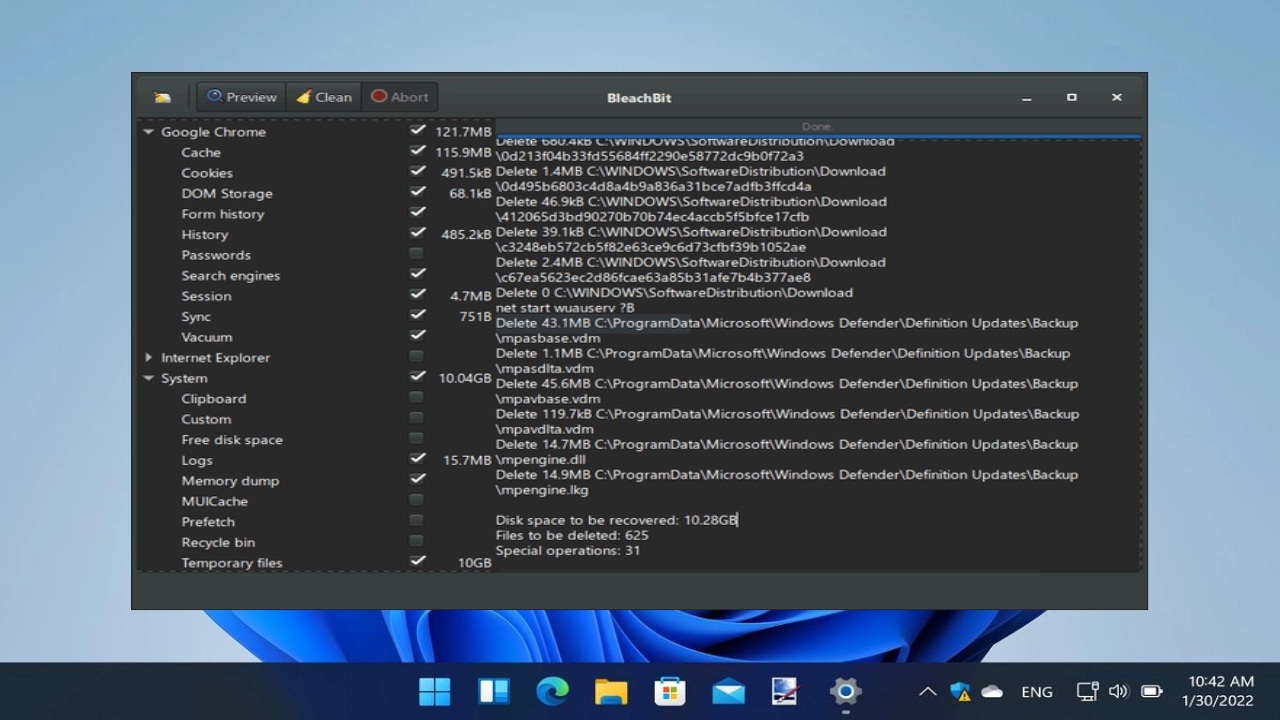Select the Cookies item
The image size is (1280, 720).
pyautogui.click(x=207, y=173)
